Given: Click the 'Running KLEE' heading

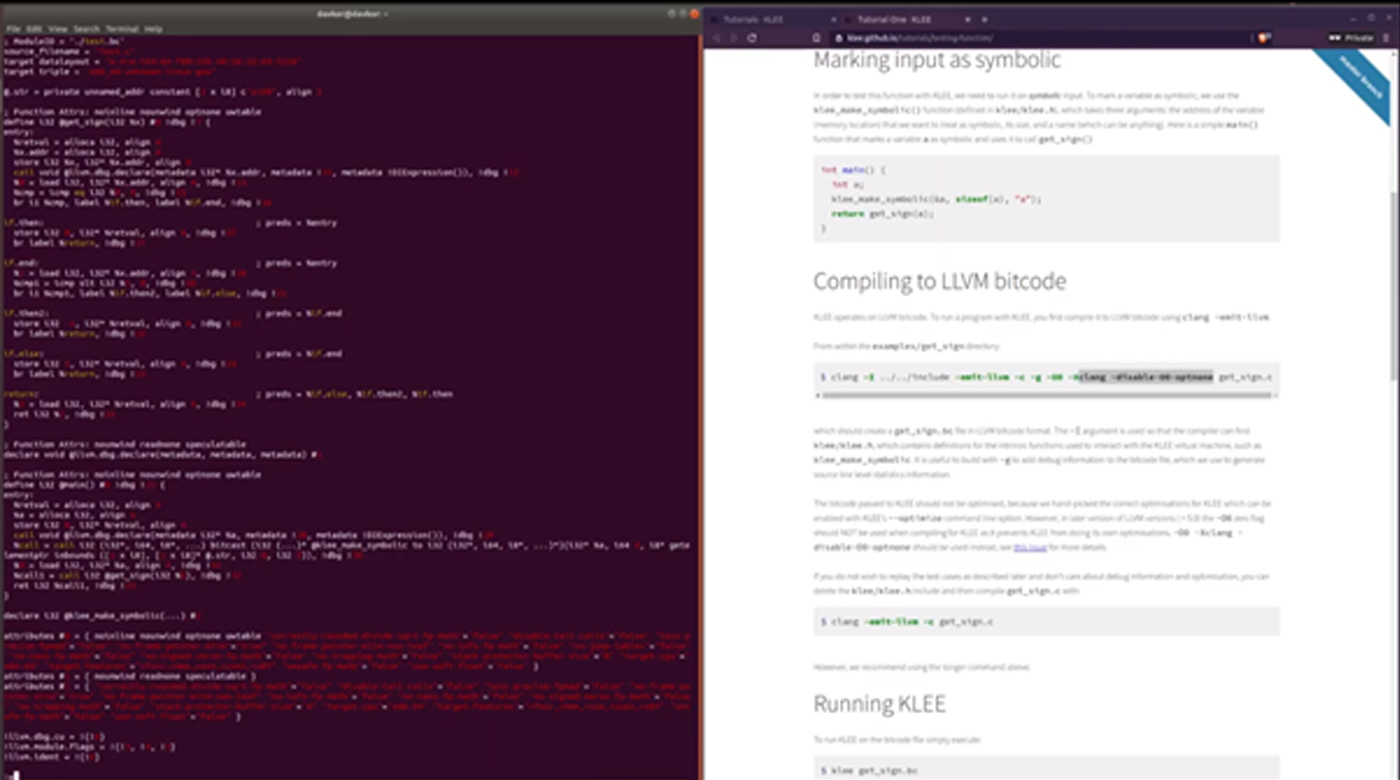Looking at the screenshot, I should (x=879, y=704).
